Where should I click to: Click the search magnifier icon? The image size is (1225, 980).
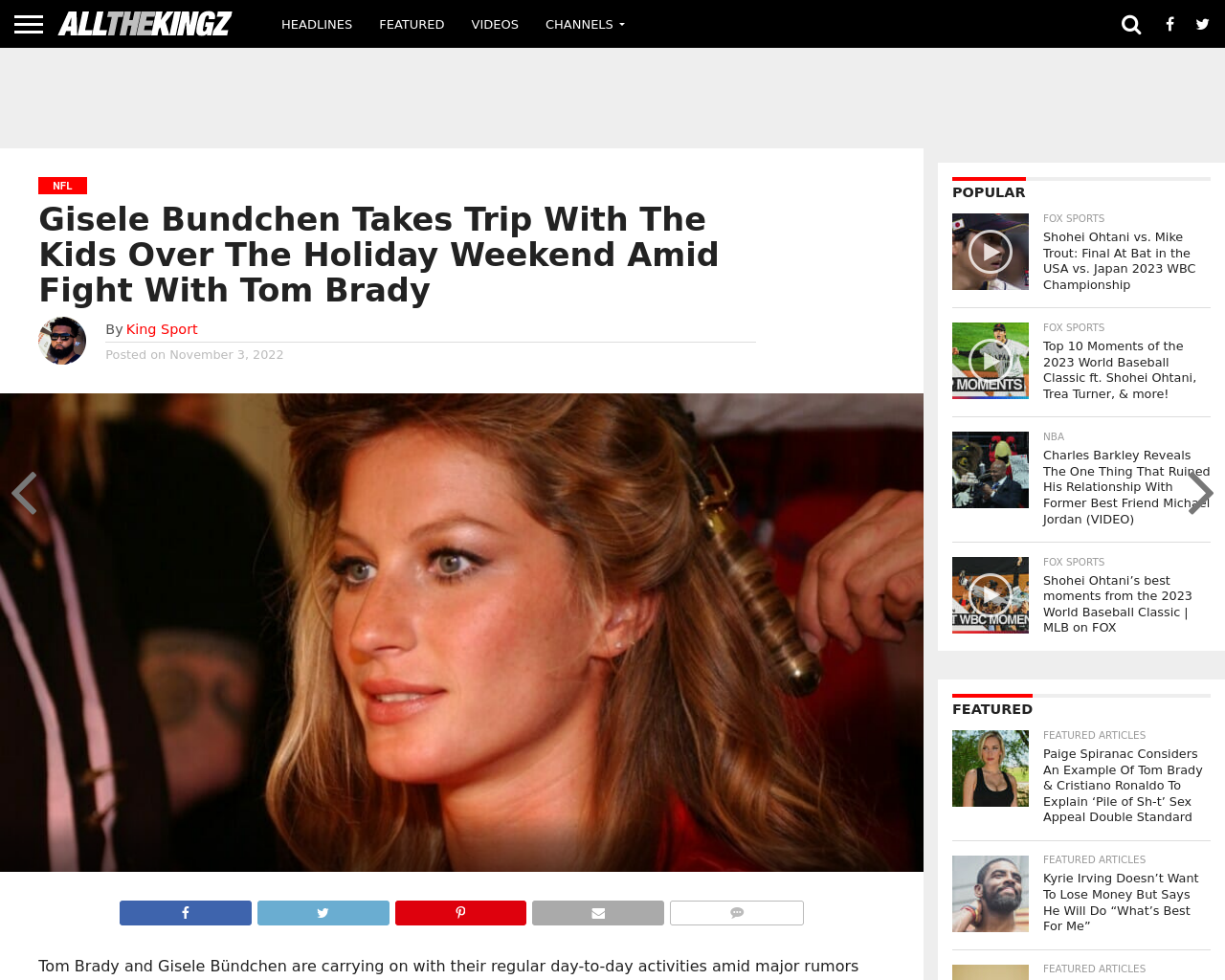pyautogui.click(x=1131, y=24)
